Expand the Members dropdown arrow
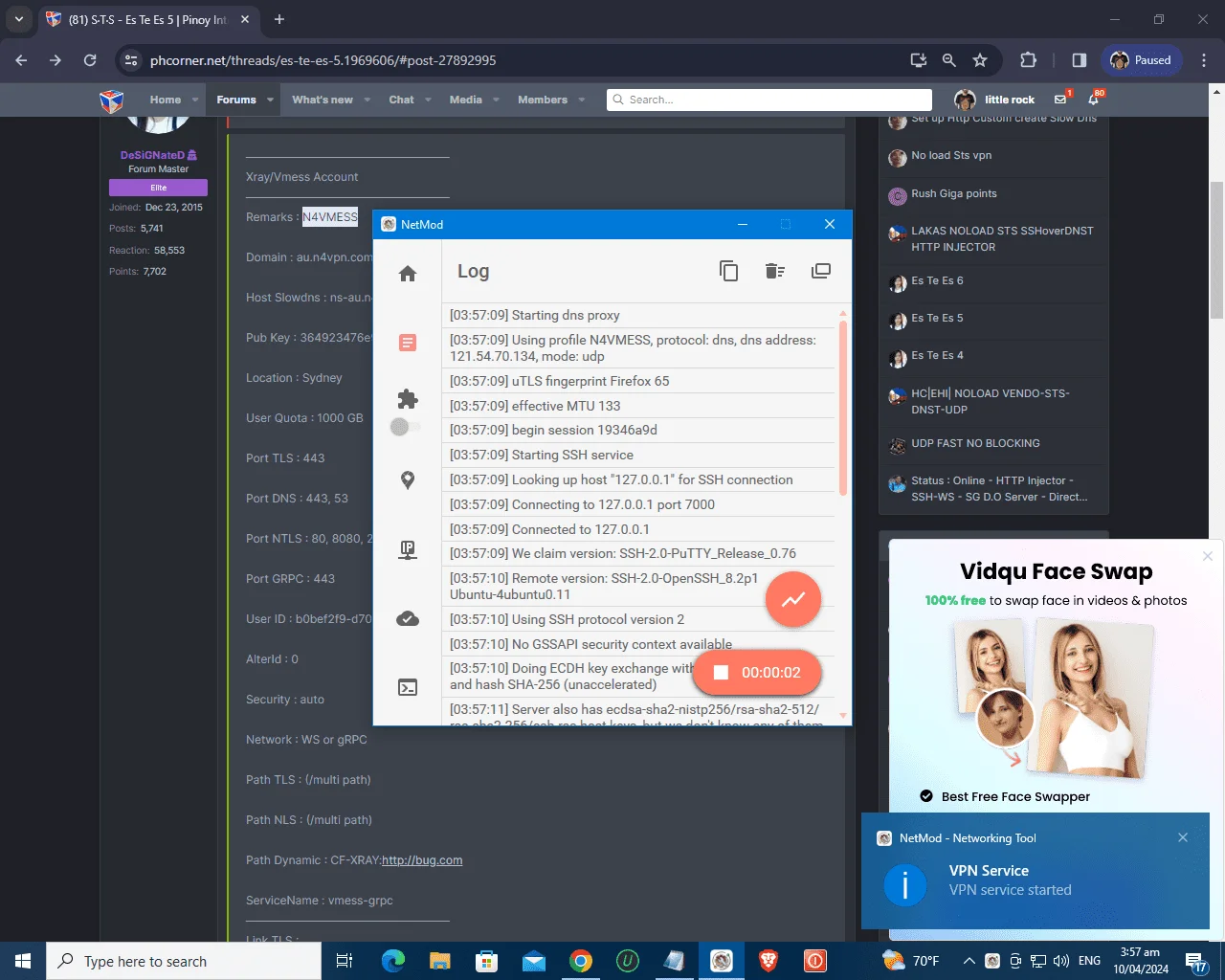 (581, 100)
